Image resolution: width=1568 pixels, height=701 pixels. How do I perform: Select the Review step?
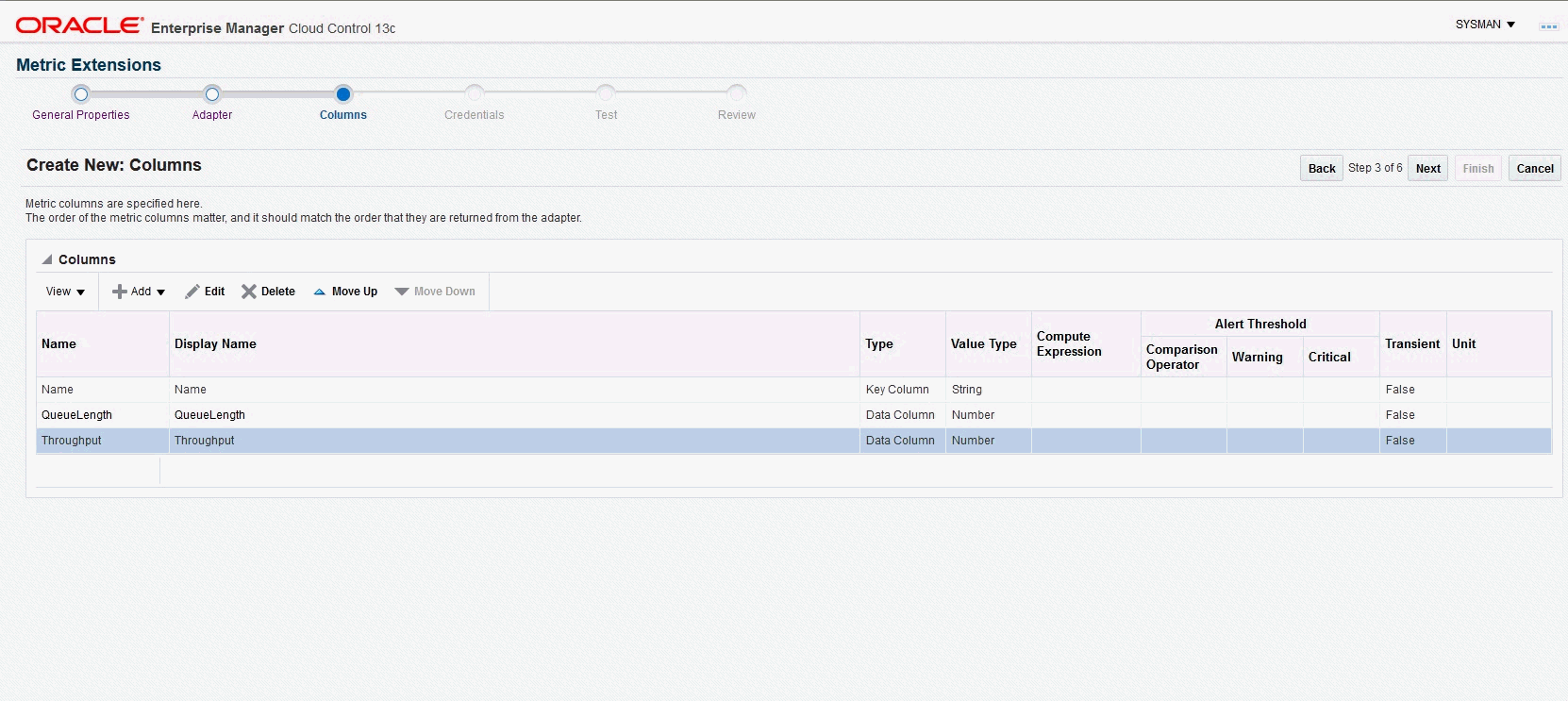737,115
